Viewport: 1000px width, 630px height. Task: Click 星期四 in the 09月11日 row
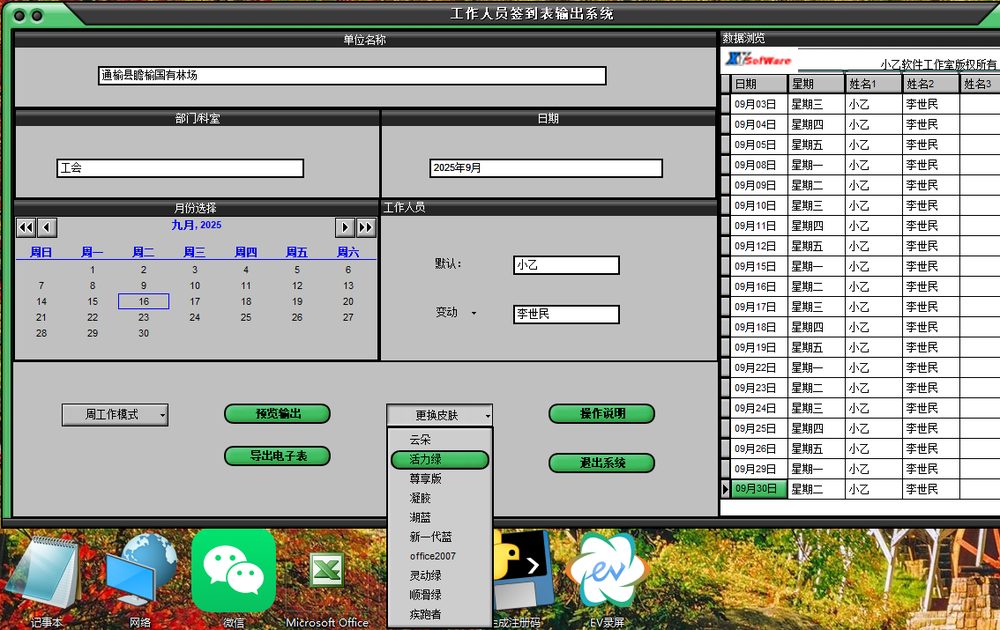816,226
